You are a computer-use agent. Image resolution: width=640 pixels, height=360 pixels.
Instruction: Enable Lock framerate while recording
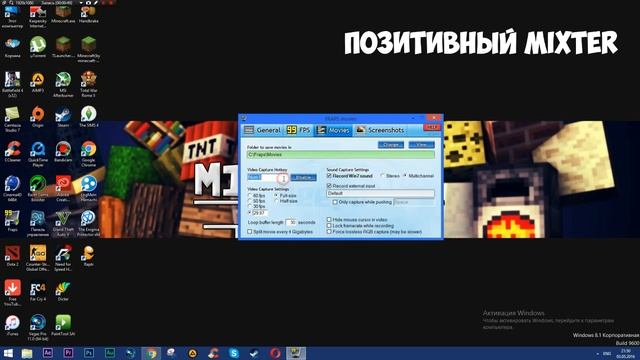click(x=329, y=226)
